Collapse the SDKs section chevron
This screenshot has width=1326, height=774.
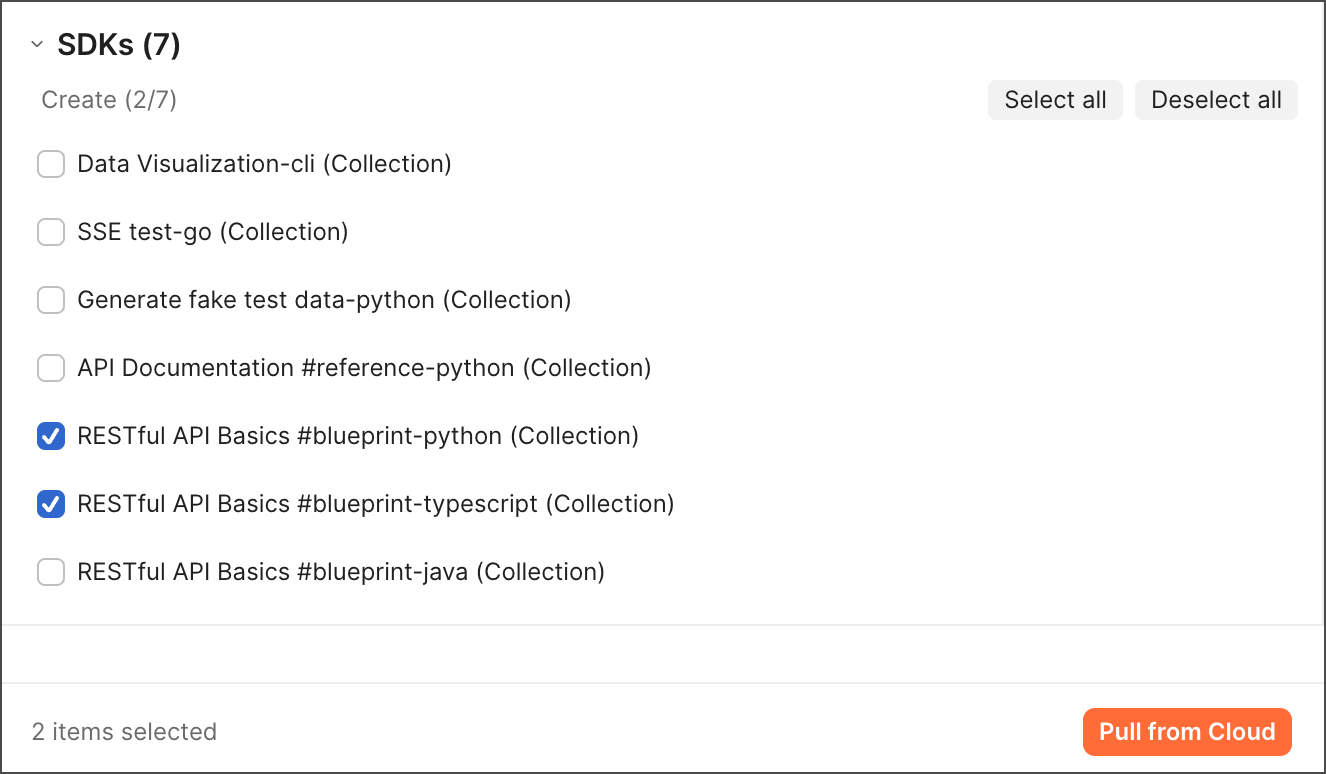pyautogui.click(x=37, y=45)
